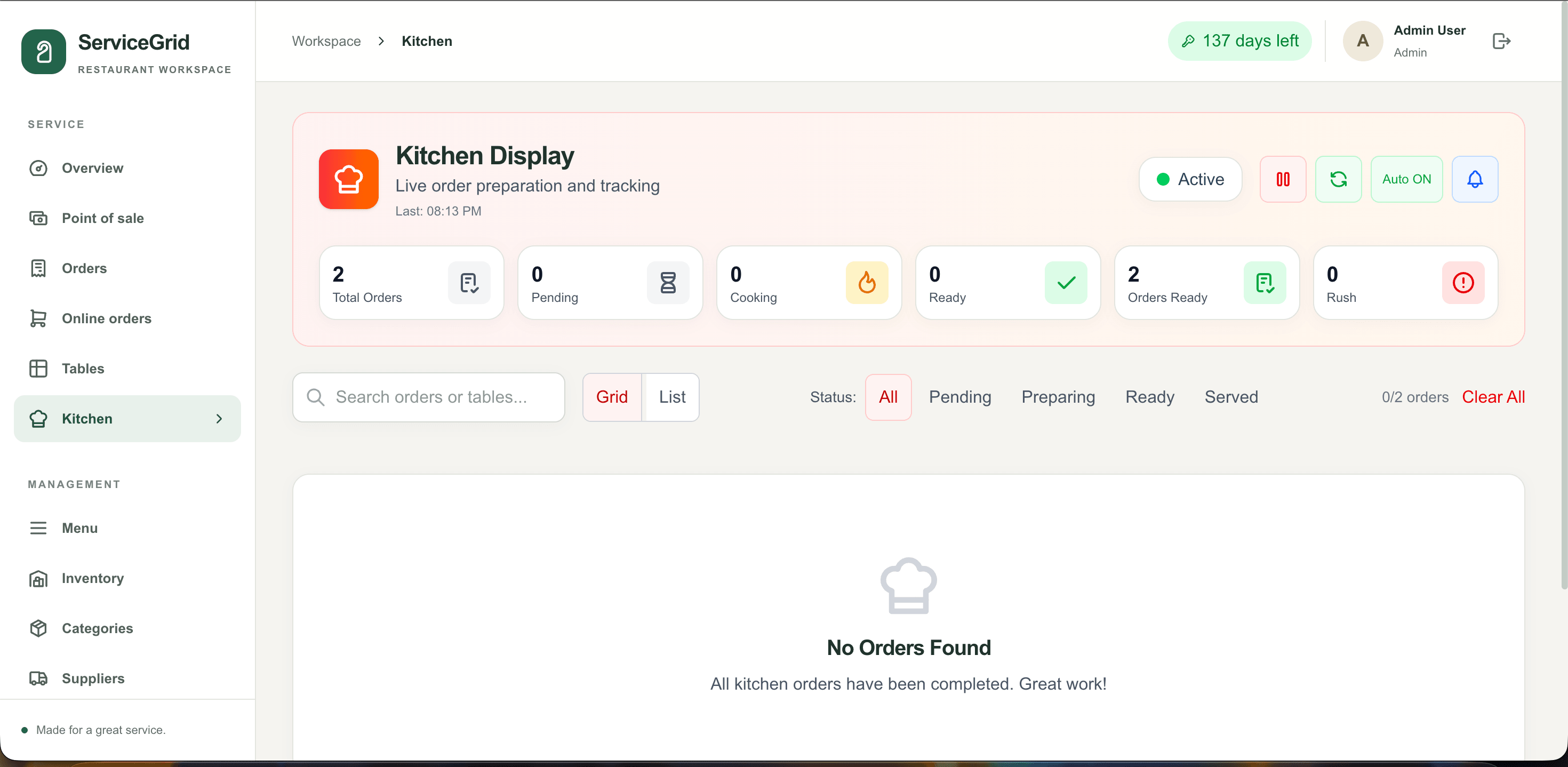The height and width of the screenshot is (767, 1568).
Task: Click the Total Orders receipt icon
Action: pyautogui.click(x=469, y=283)
